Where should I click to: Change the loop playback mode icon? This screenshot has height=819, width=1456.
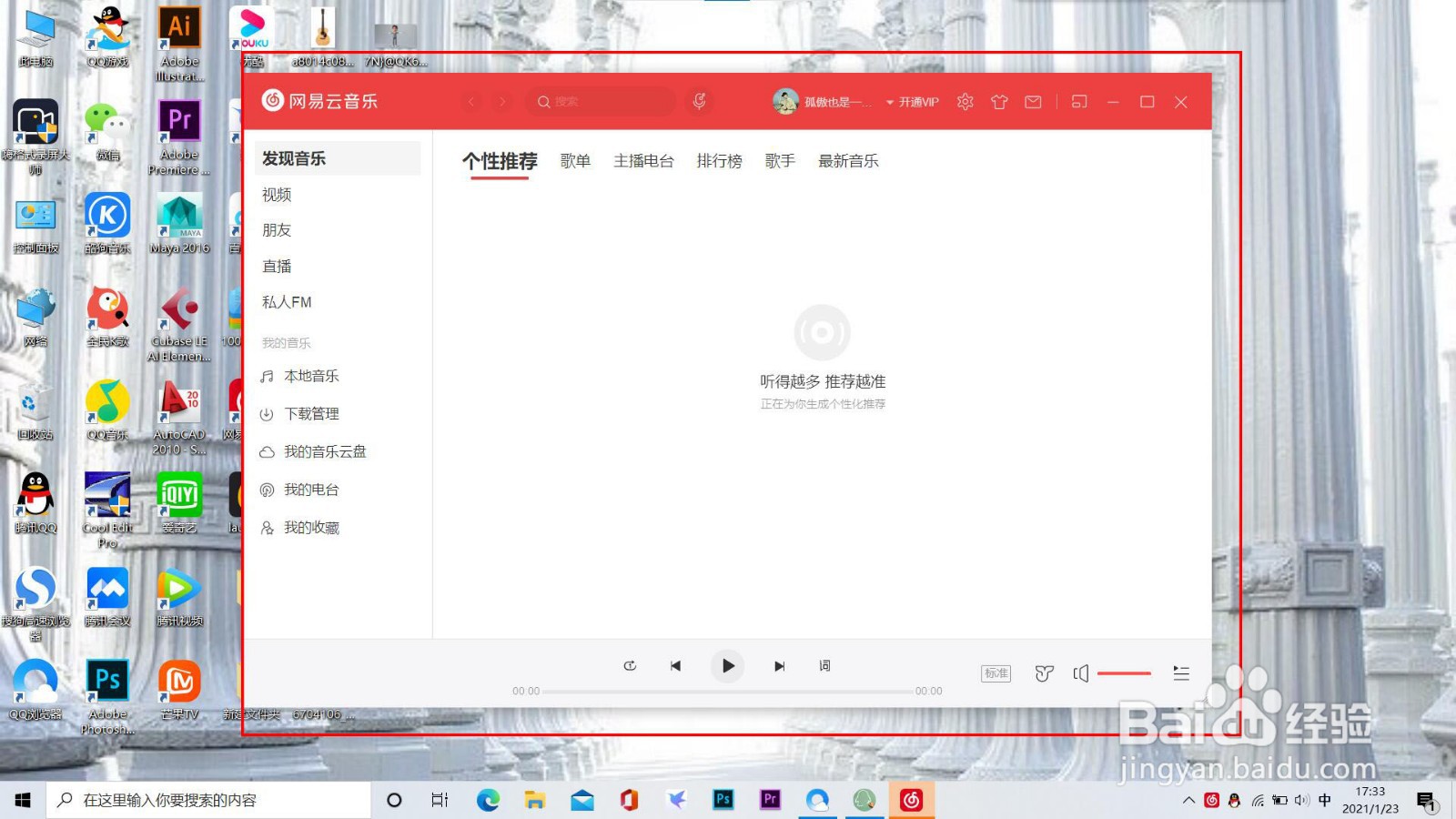630,666
